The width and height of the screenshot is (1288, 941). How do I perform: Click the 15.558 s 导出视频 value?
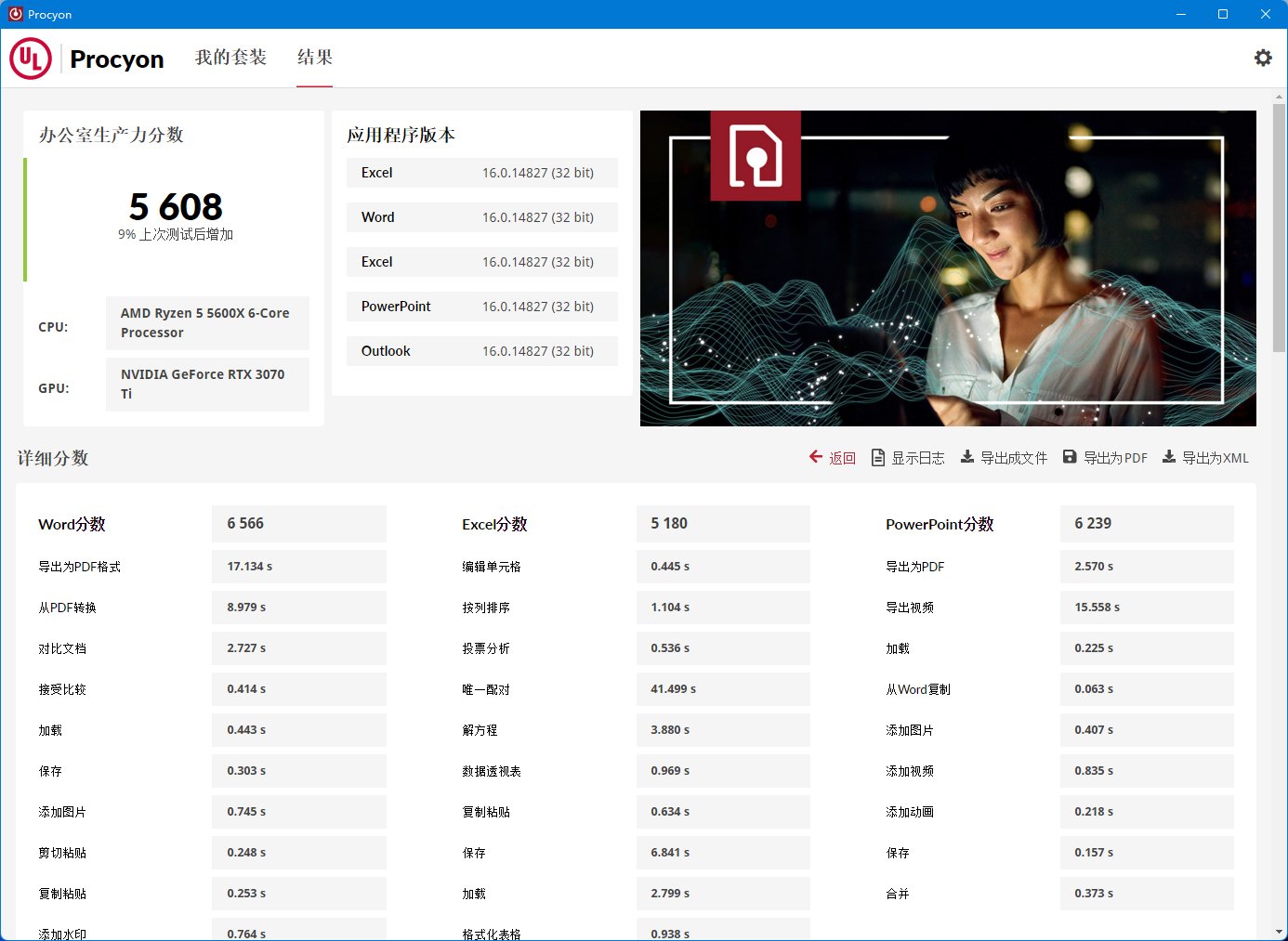(x=1147, y=608)
